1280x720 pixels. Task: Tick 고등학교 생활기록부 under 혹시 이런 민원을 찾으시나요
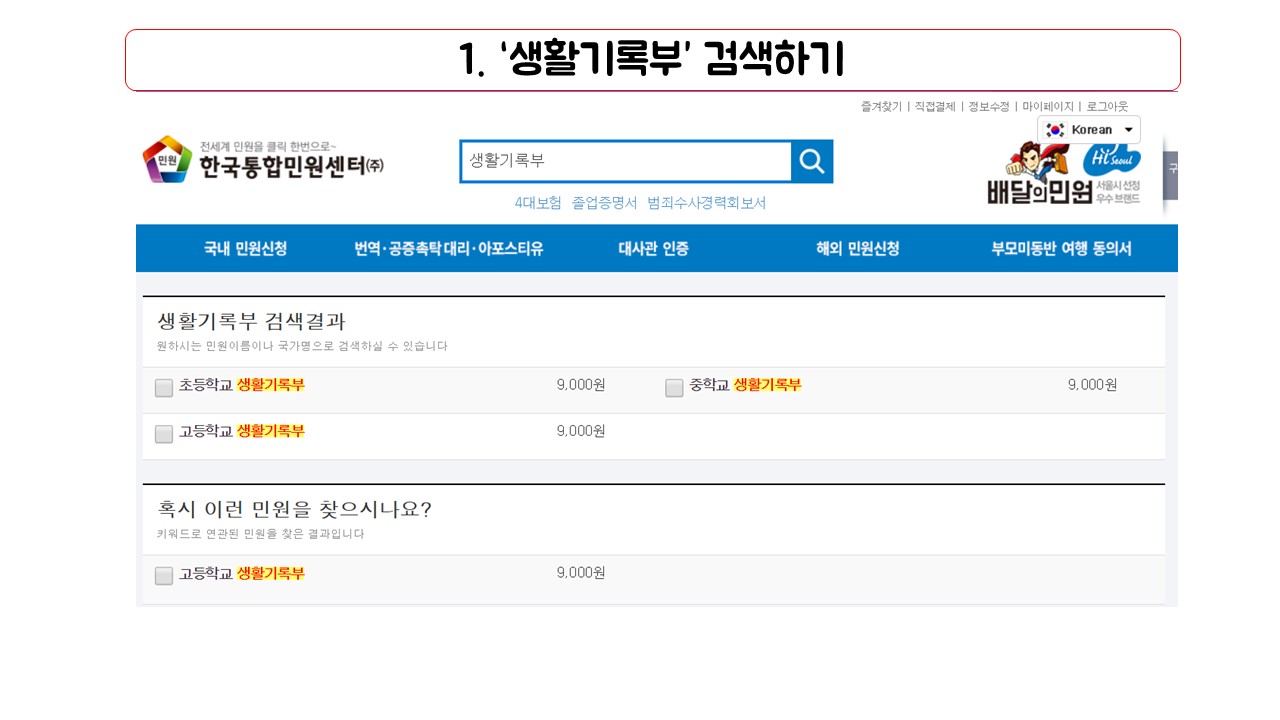[164, 575]
